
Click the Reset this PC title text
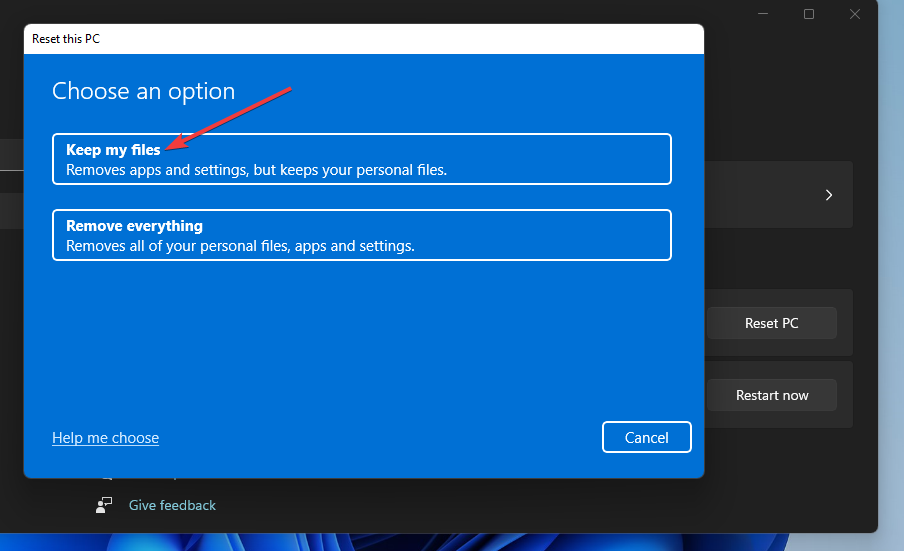pos(66,39)
